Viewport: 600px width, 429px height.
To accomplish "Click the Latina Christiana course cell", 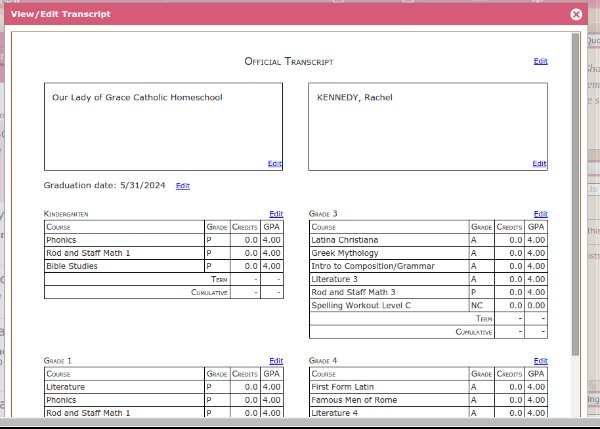I will 389,240.
